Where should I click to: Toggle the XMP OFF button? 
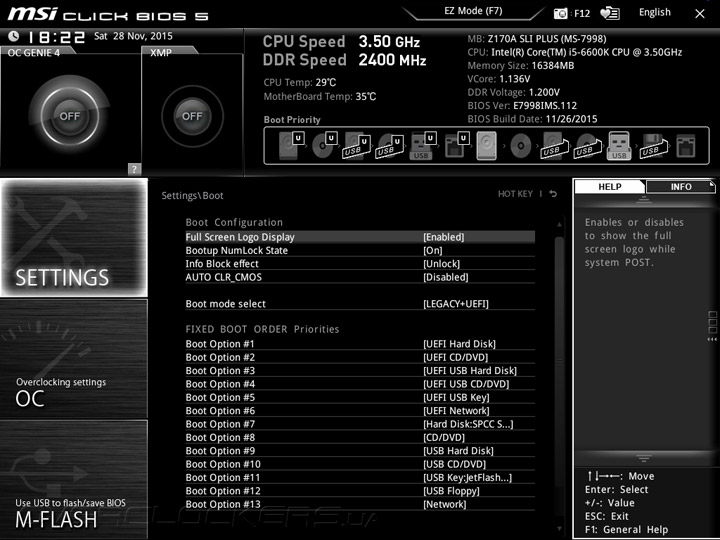pyautogui.click(x=192, y=116)
